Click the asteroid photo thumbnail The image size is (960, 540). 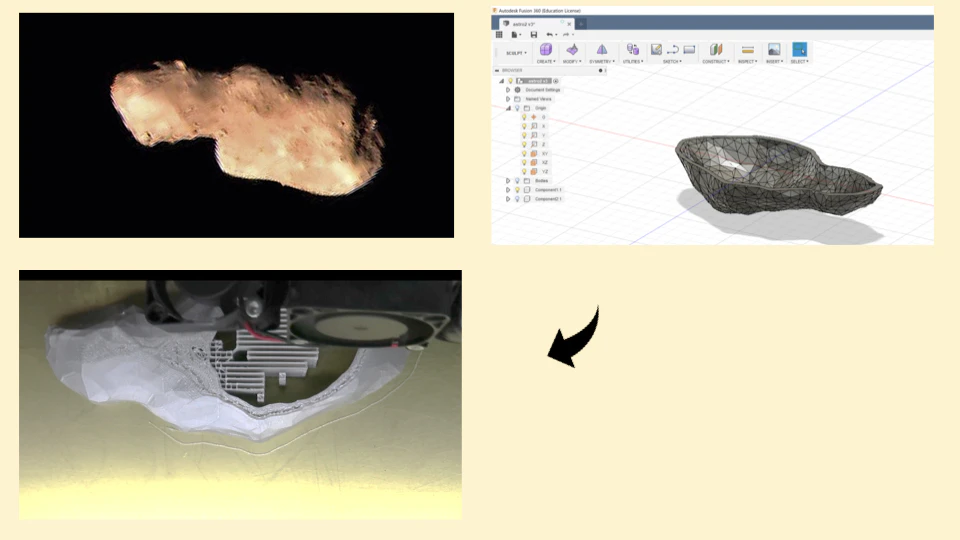coord(236,126)
